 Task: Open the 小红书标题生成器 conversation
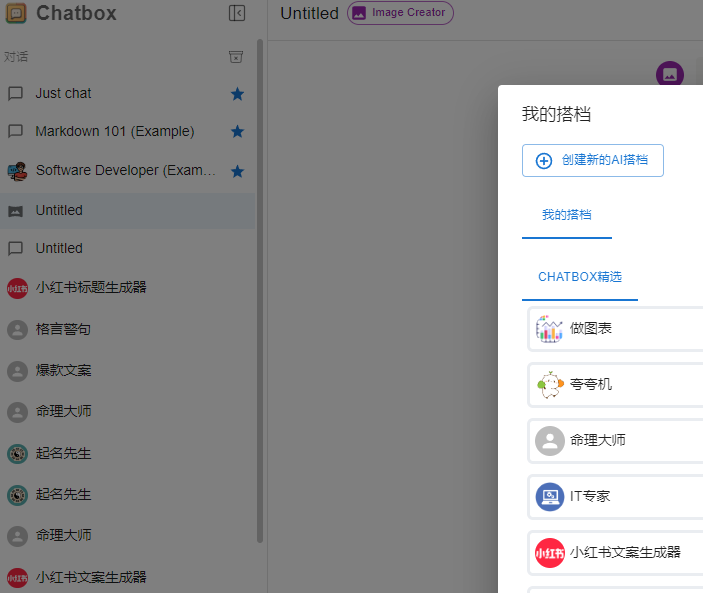[x=127, y=288]
